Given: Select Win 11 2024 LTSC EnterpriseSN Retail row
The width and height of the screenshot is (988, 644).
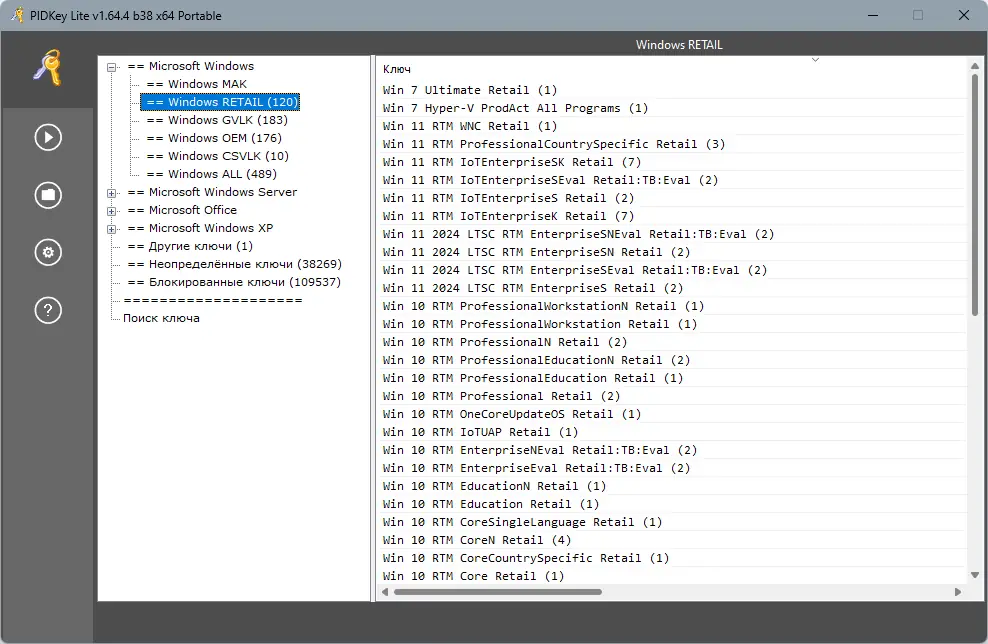Looking at the screenshot, I should tap(671, 252).
